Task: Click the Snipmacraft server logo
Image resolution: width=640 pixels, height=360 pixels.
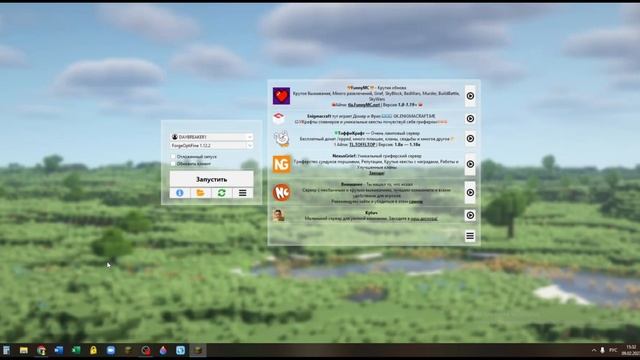Action: click(x=279, y=118)
